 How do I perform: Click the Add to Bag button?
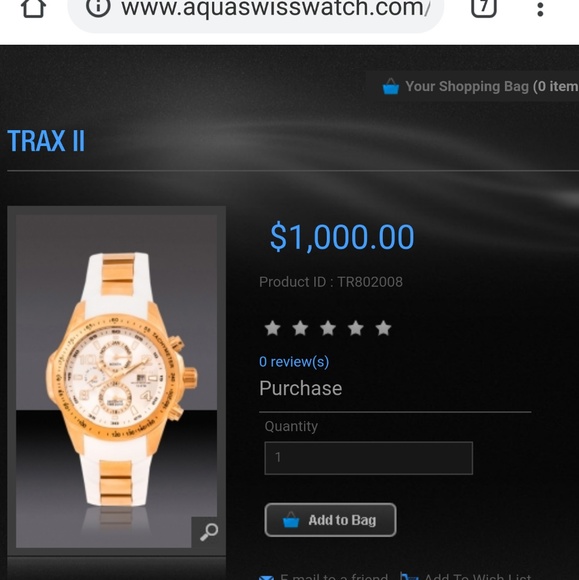point(330,520)
